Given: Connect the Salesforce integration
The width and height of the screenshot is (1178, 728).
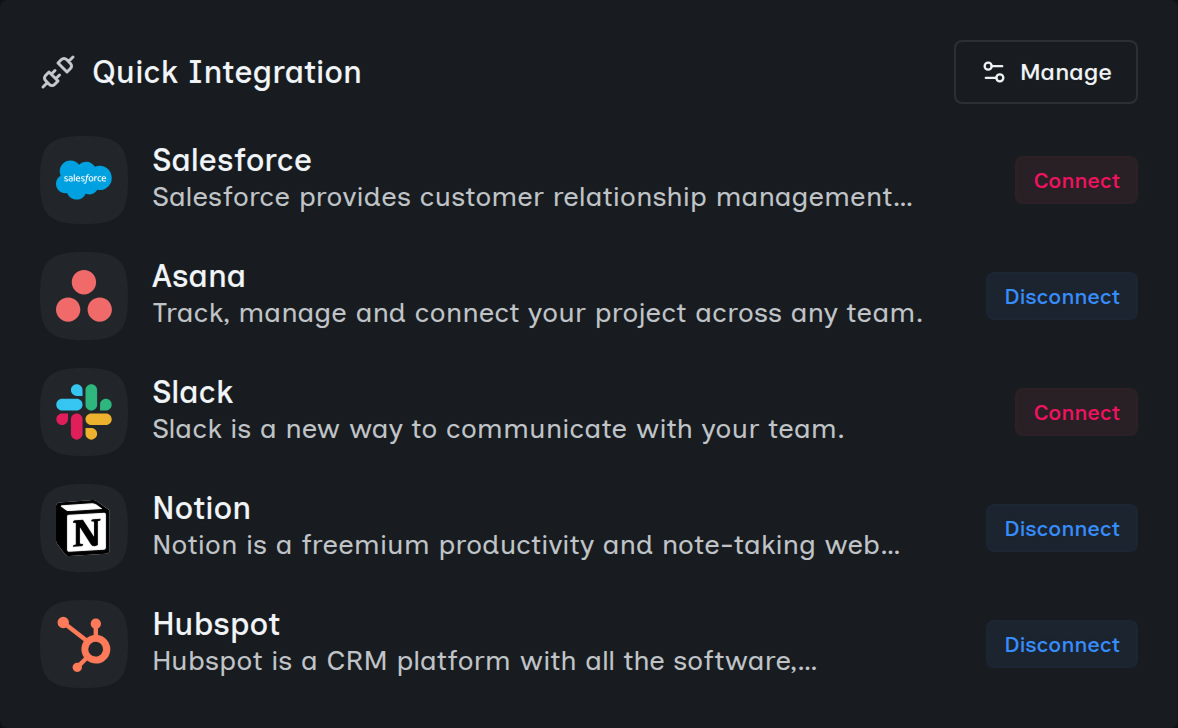Looking at the screenshot, I should pos(1075,180).
